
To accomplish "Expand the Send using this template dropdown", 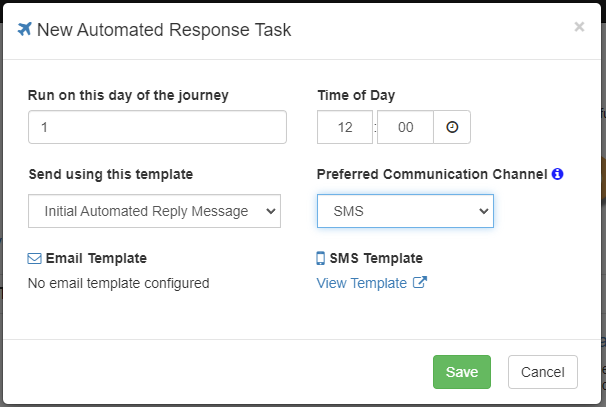I will click(154, 211).
